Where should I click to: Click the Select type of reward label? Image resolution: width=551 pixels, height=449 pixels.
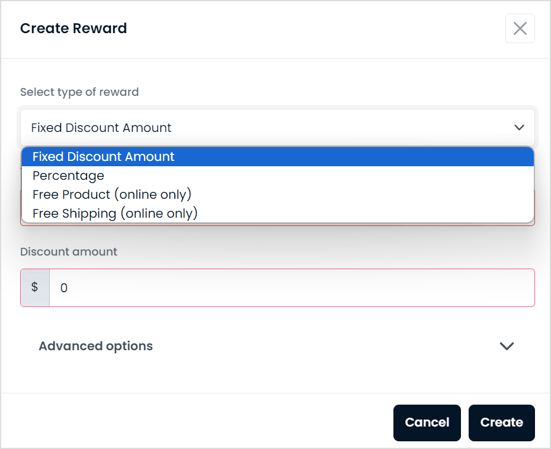79,92
